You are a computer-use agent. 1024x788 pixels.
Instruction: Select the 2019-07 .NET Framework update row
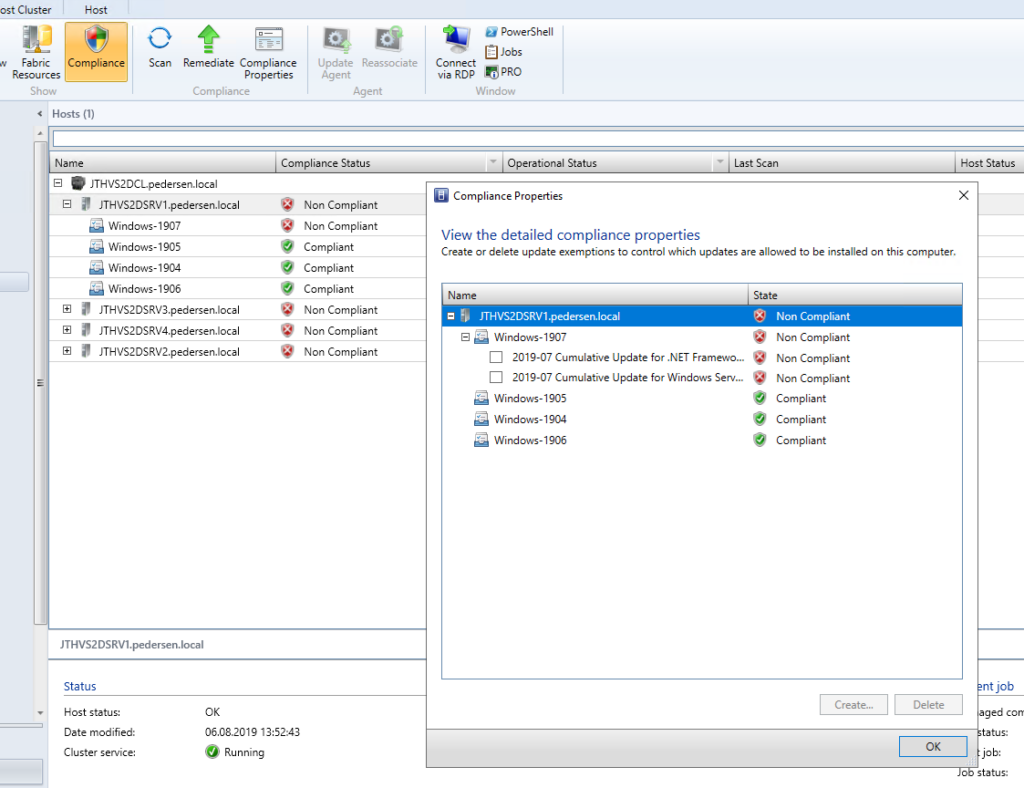point(702,357)
